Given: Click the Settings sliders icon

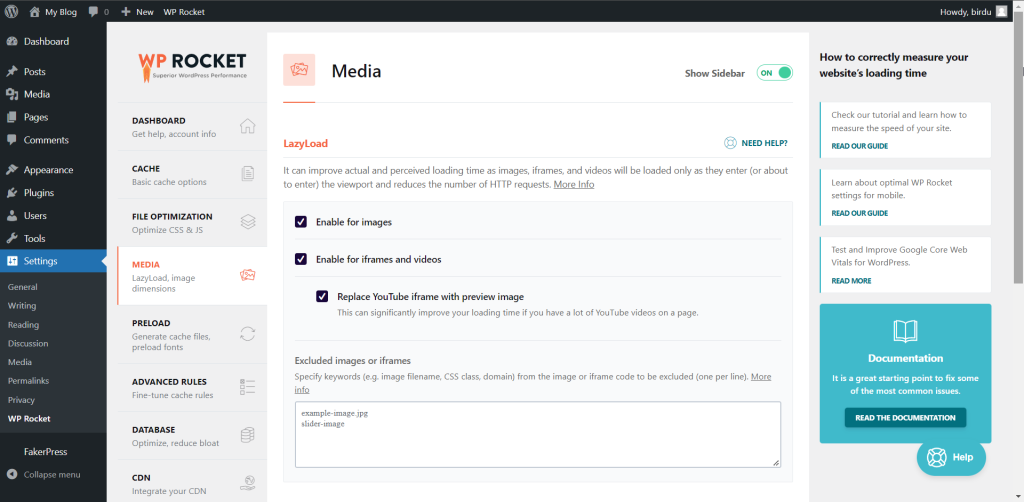Looking at the screenshot, I should coord(12,261).
